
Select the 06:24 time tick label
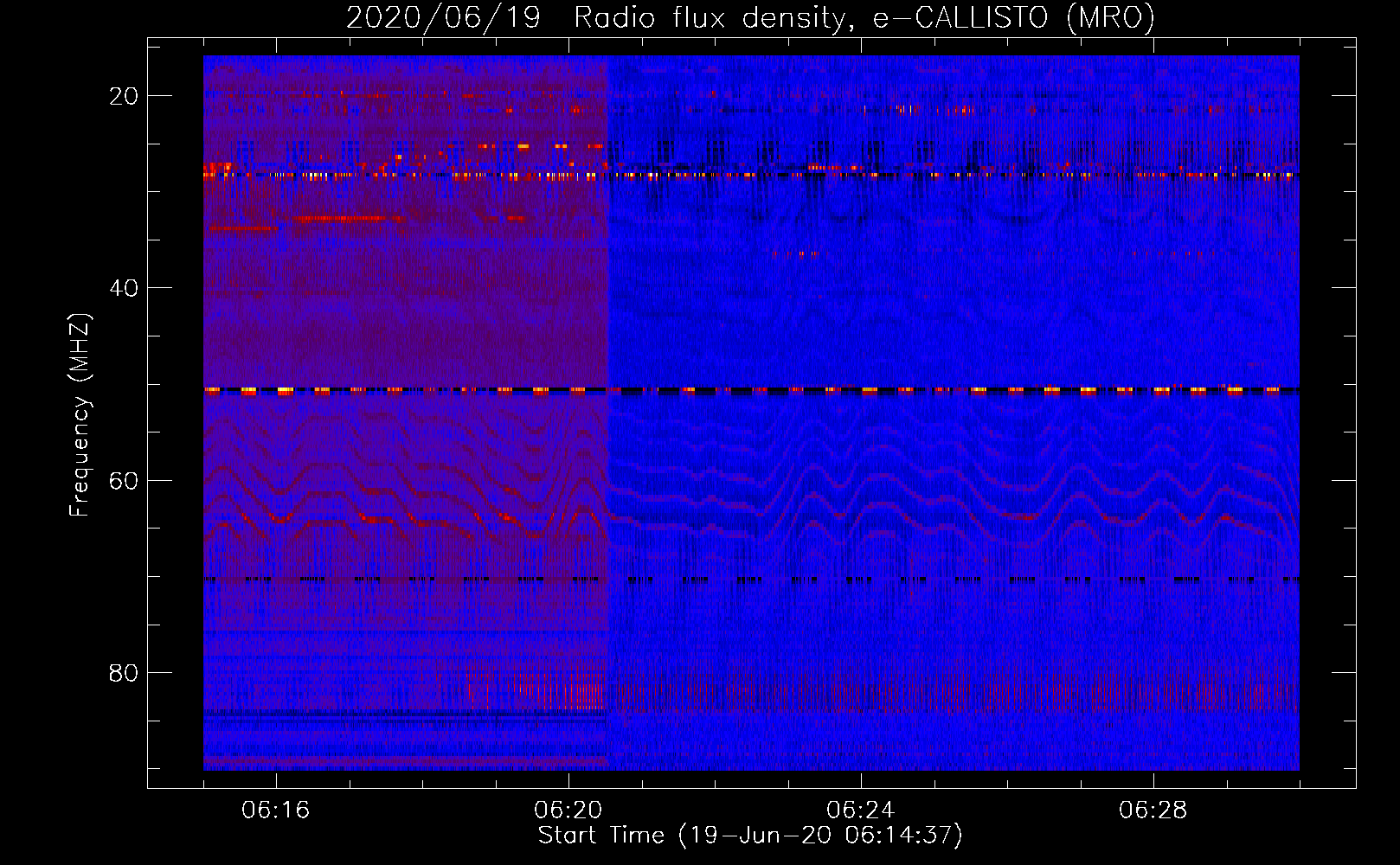coord(861,811)
